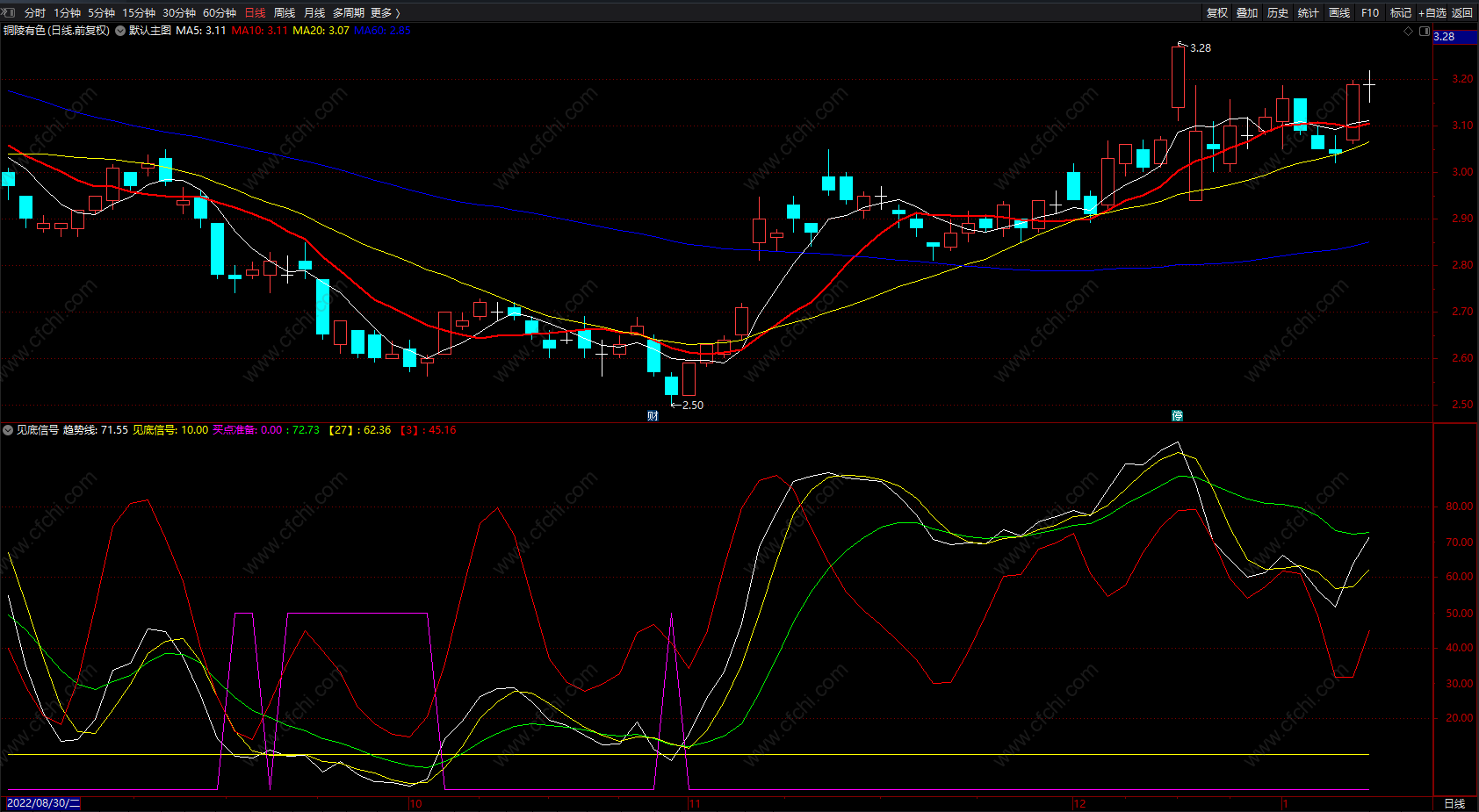Click the 财 financial marker on the chart
The width and height of the screenshot is (1479, 812).
pos(653,415)
